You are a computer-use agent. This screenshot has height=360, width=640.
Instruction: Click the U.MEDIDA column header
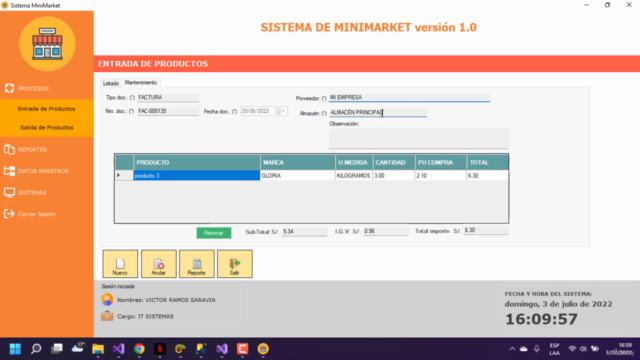click(x=353, y=162)
